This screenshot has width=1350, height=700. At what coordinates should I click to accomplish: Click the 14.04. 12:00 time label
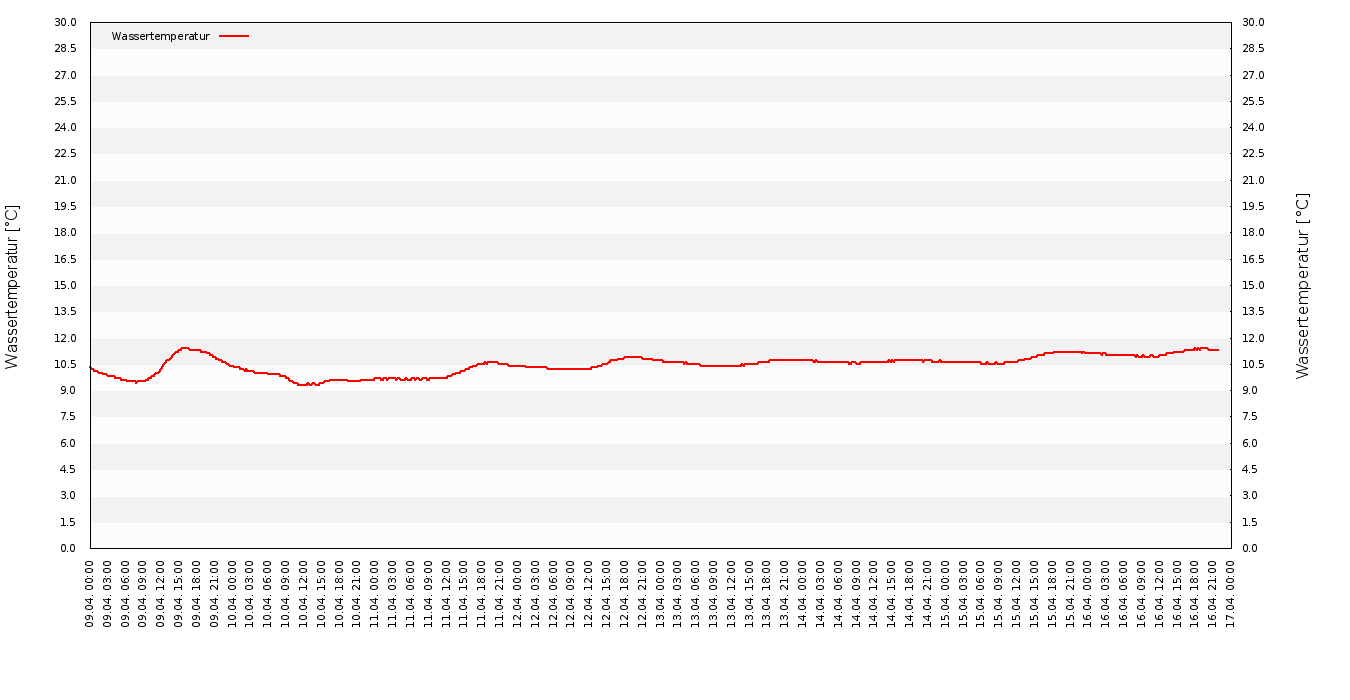[874, 593]
